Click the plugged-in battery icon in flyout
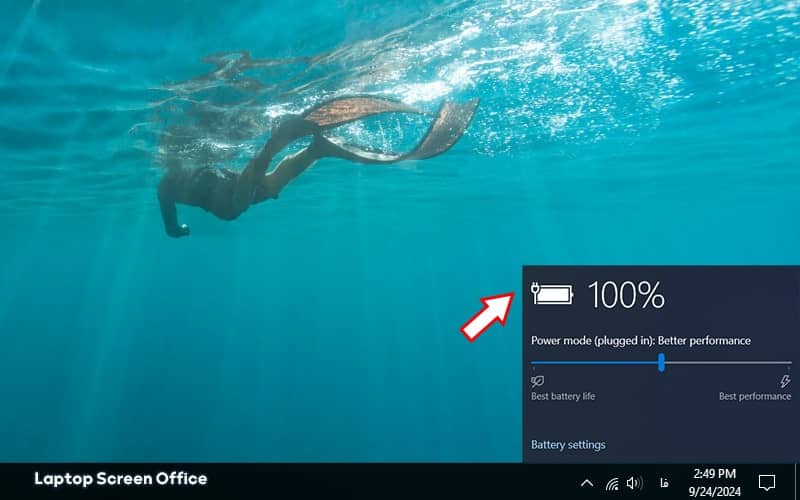This screenshot has width=800, height=500. pyautogui.click(x=552, y=294)
